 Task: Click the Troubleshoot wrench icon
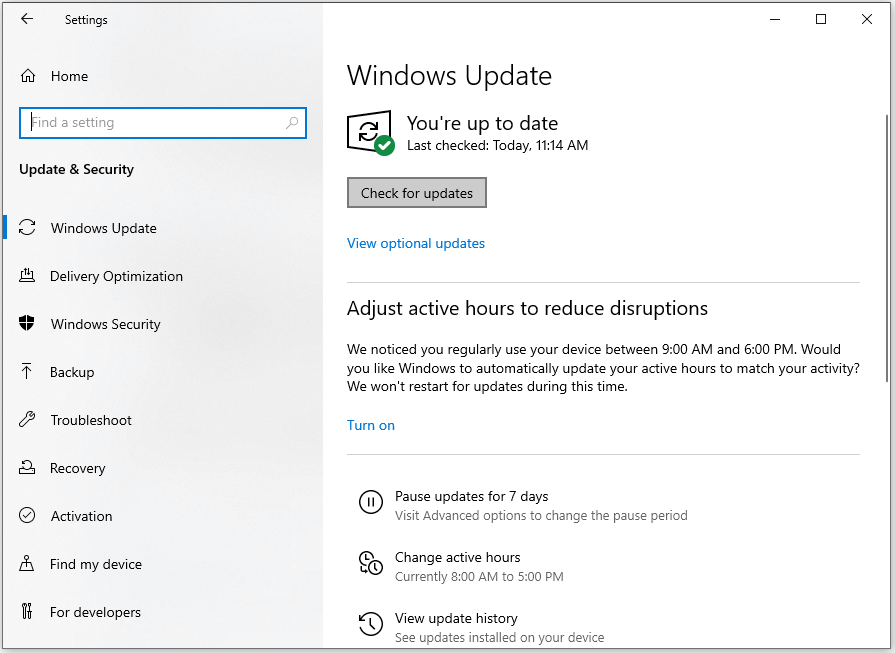point(27,420)
